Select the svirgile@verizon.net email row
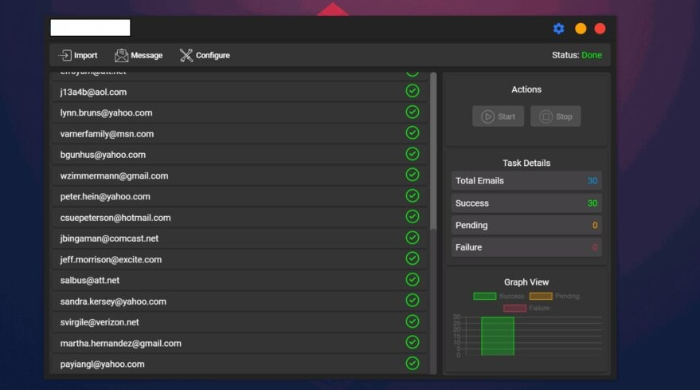Viewport: 700px width, 390px height. (240, 323)
